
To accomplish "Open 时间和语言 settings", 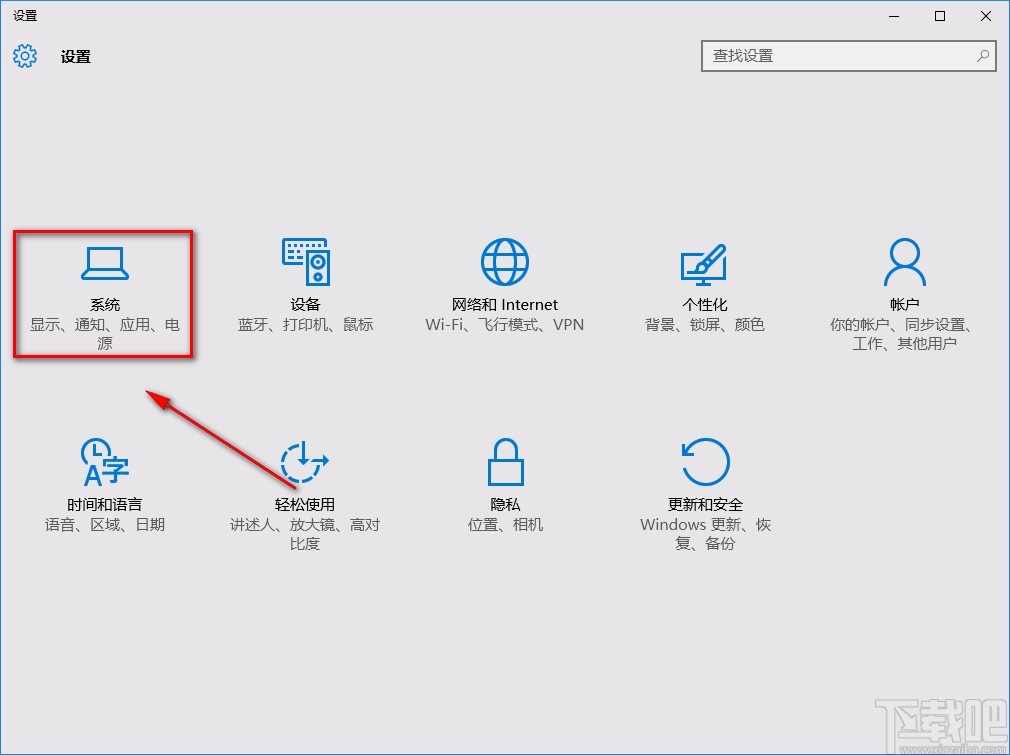I will click(x=104, y=485).
